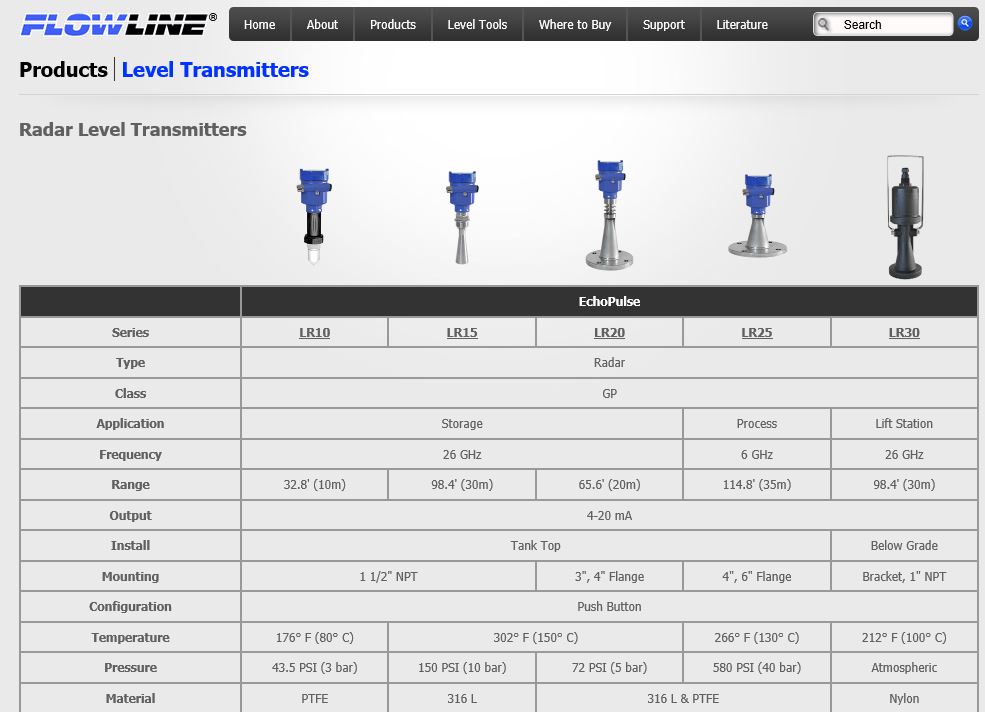The image size is (985, 712).
Task: Click the Level Transmitters heading link
Action: click(x=215, y=70)
